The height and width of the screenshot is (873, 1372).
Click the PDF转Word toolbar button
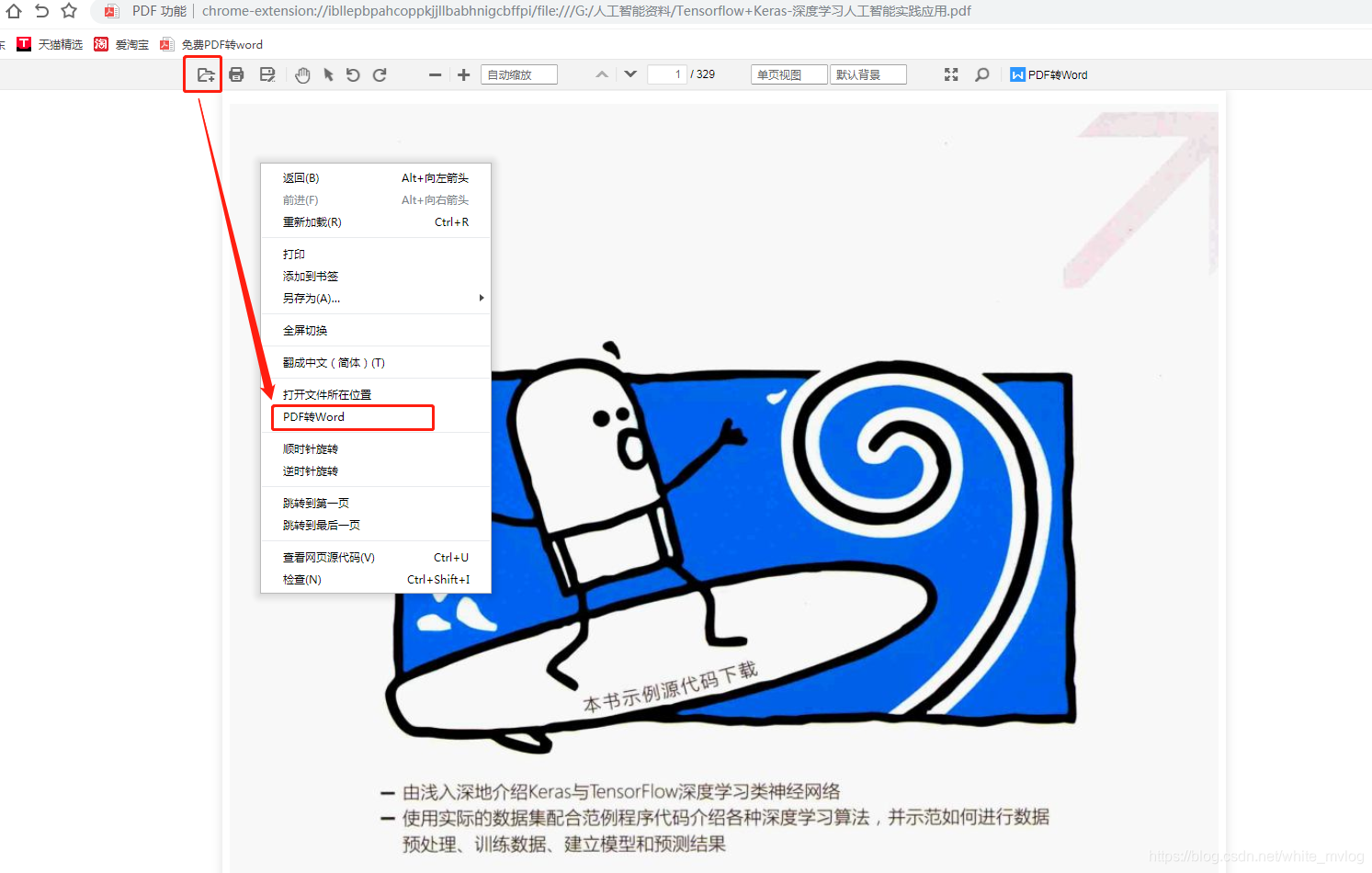pos(1049,74)
